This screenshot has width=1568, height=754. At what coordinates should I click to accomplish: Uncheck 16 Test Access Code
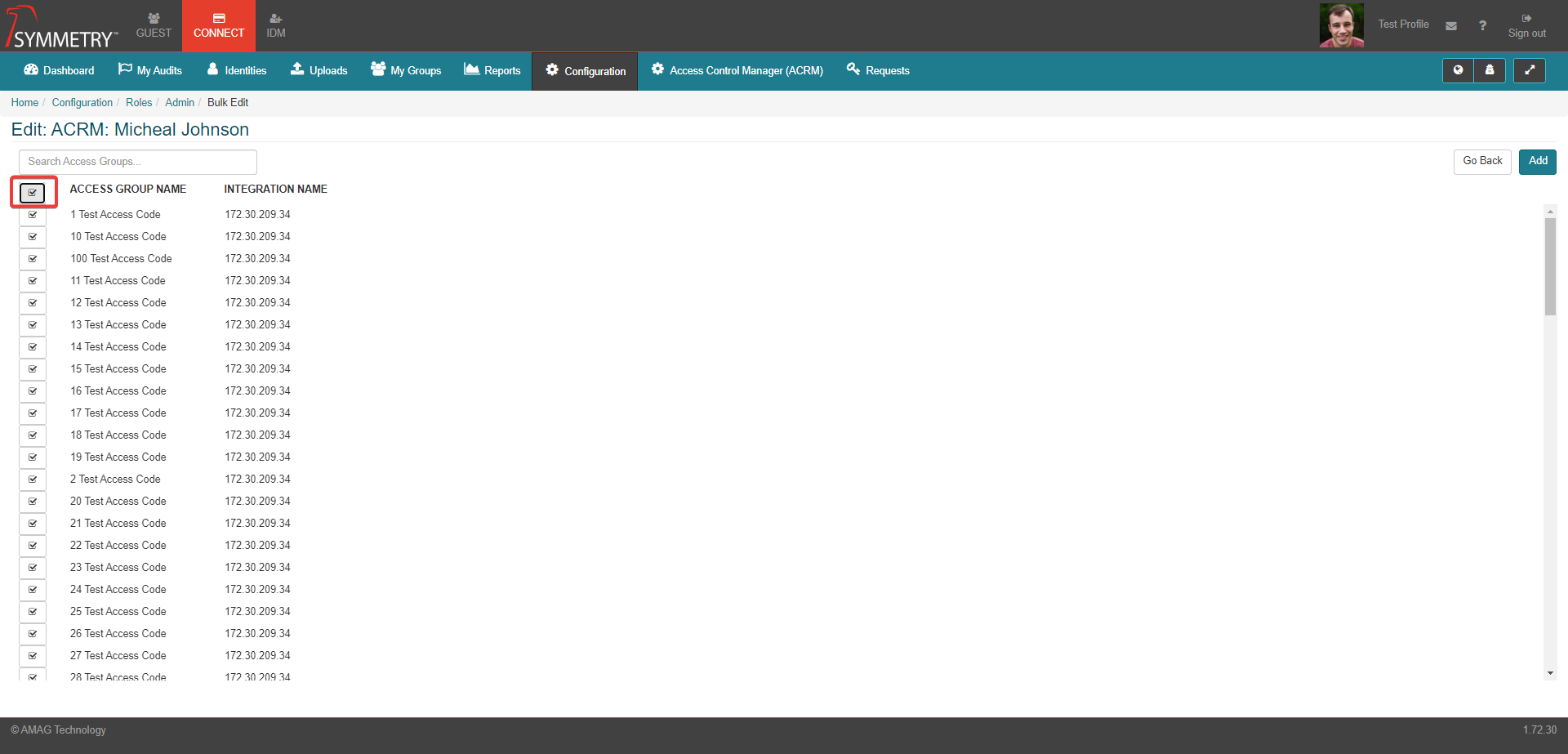[33, 391]
